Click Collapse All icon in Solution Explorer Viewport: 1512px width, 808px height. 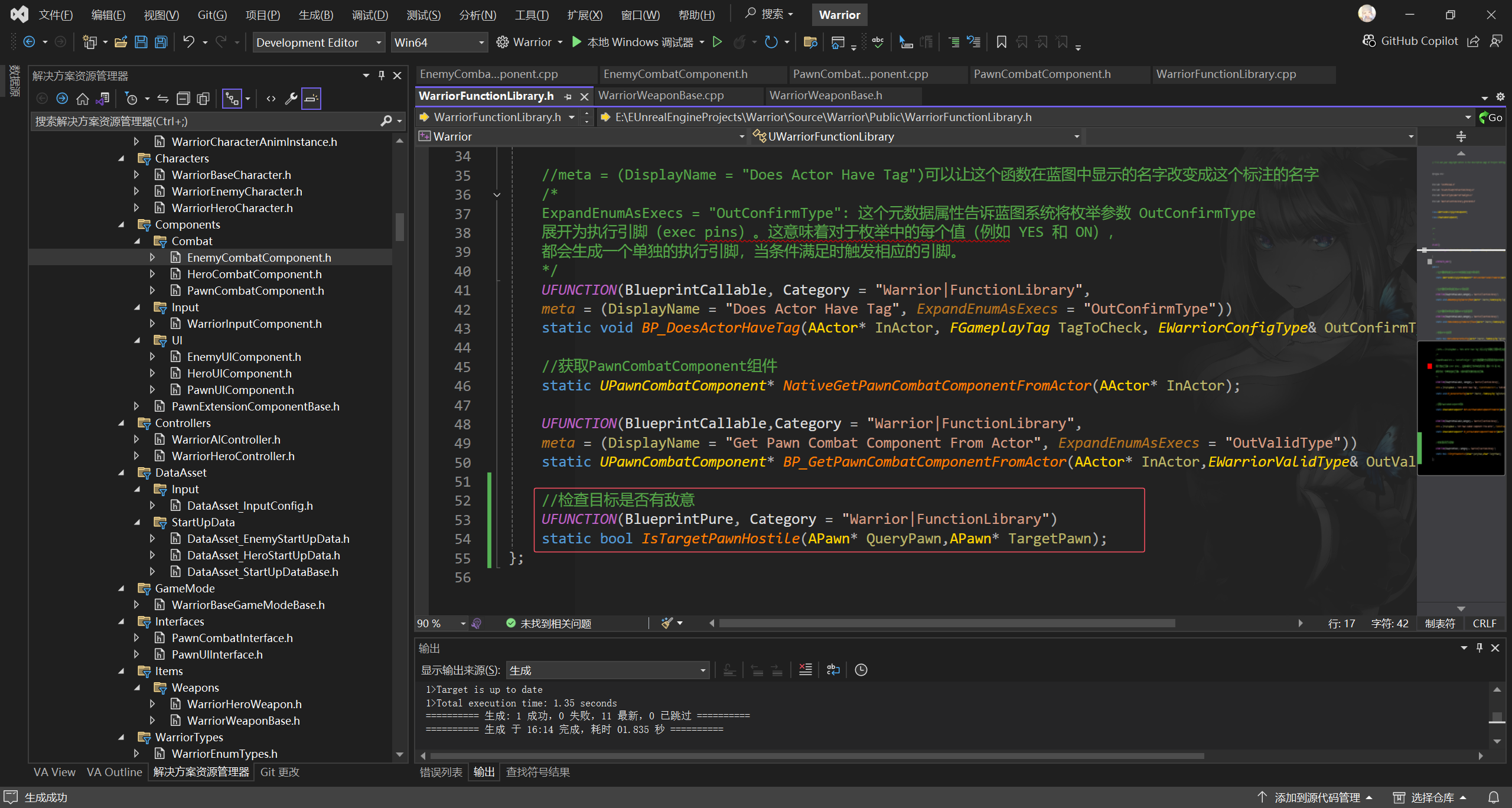pos(184,99)
